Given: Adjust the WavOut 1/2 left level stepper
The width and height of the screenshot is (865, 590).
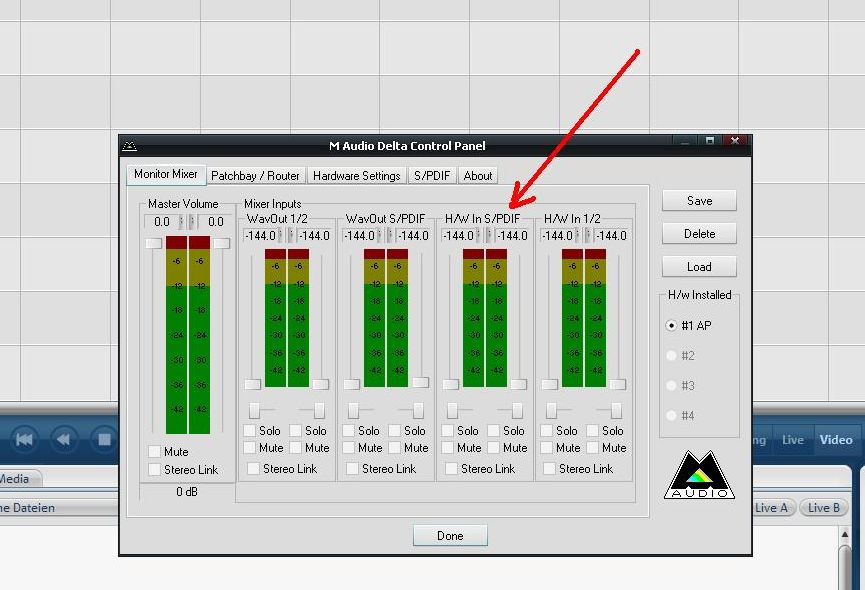Looking at the screenshot, I should [x=280, y=235].
